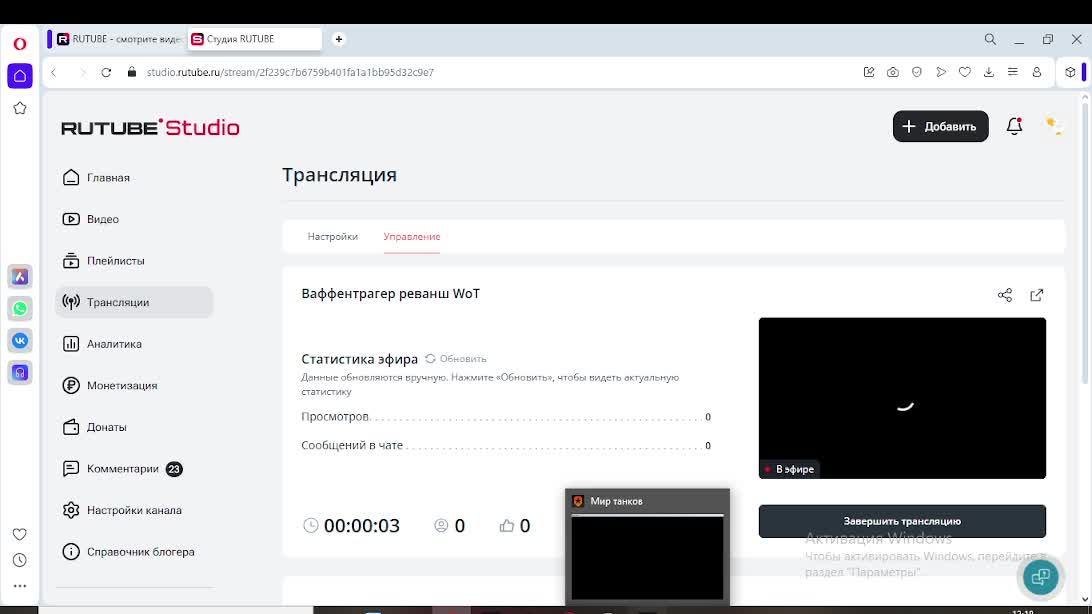This screenshot has width=1092, height=614.
Task: Open stream in new window icon
Action: [1036, 295]
